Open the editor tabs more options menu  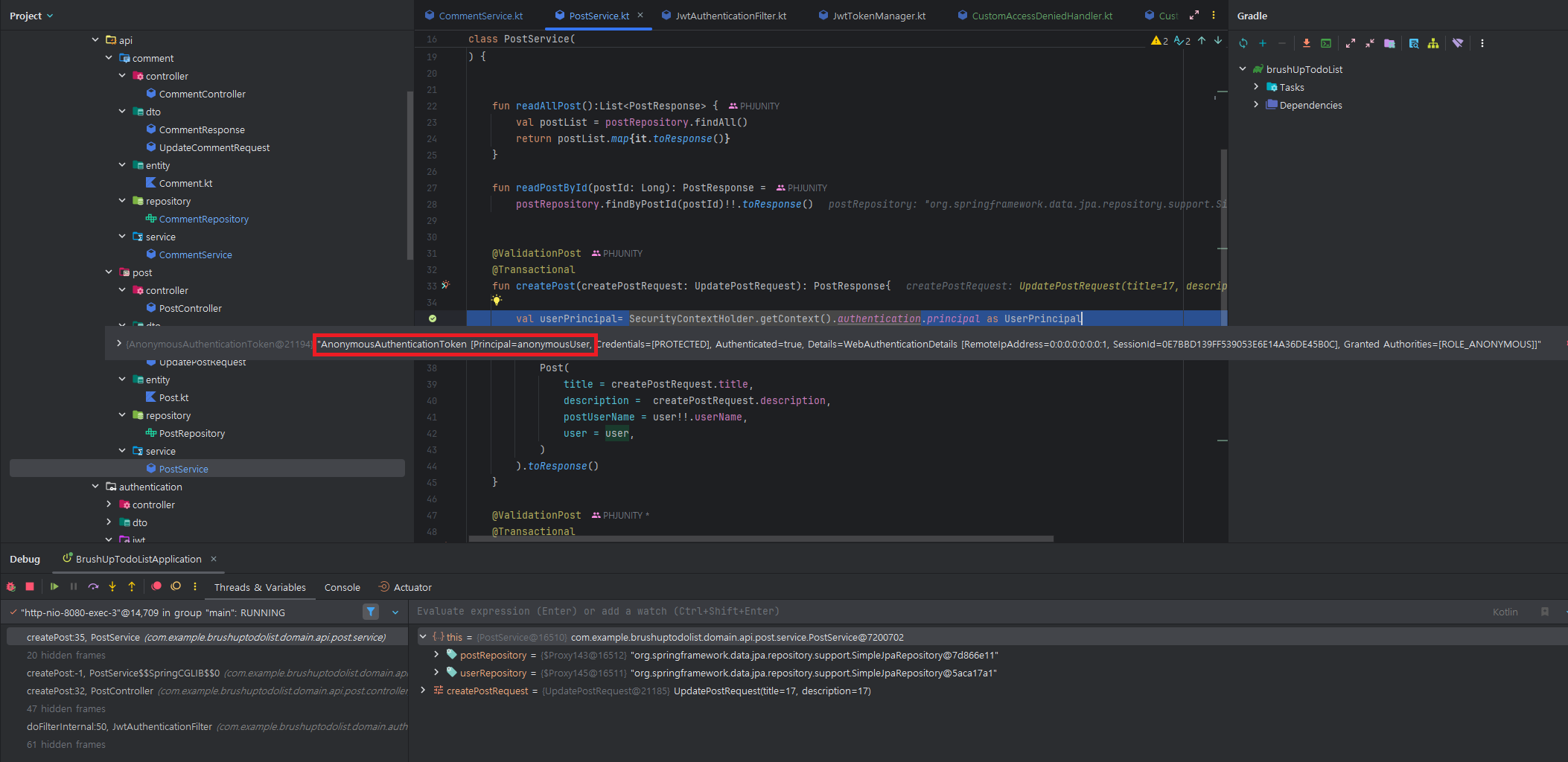pyautogui.click(x=1214, y=15)
